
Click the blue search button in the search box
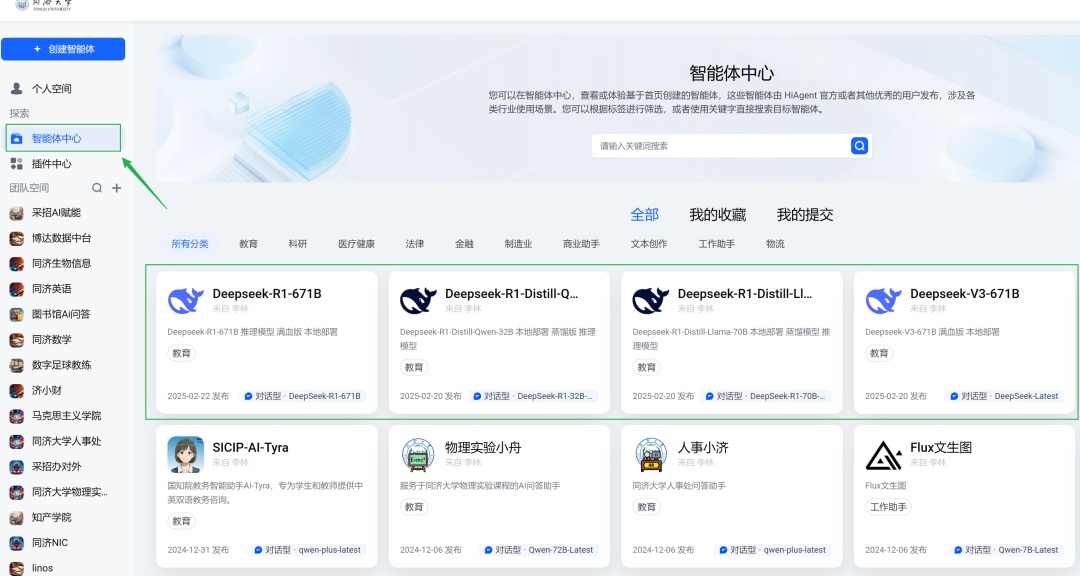(859, 145)
